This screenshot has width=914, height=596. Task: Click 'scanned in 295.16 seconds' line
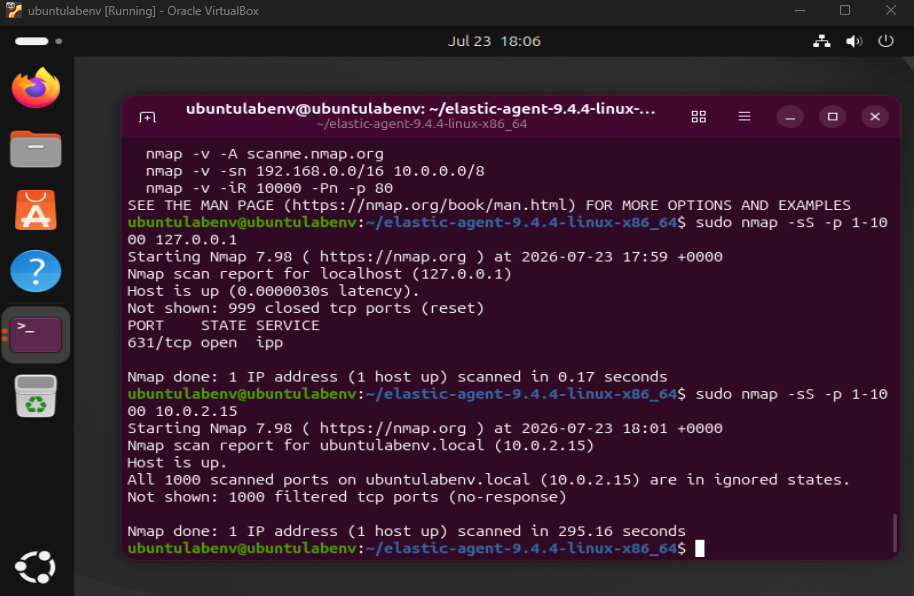pyautogui.click(x=406, y=531)
